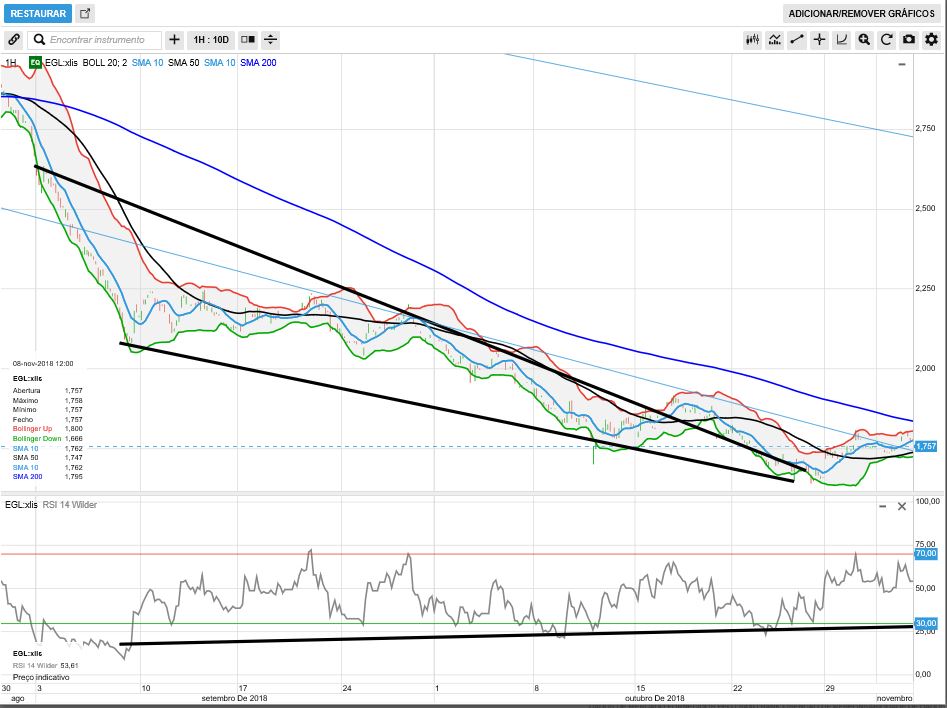Open chart settings gear icon

point(931,40)
